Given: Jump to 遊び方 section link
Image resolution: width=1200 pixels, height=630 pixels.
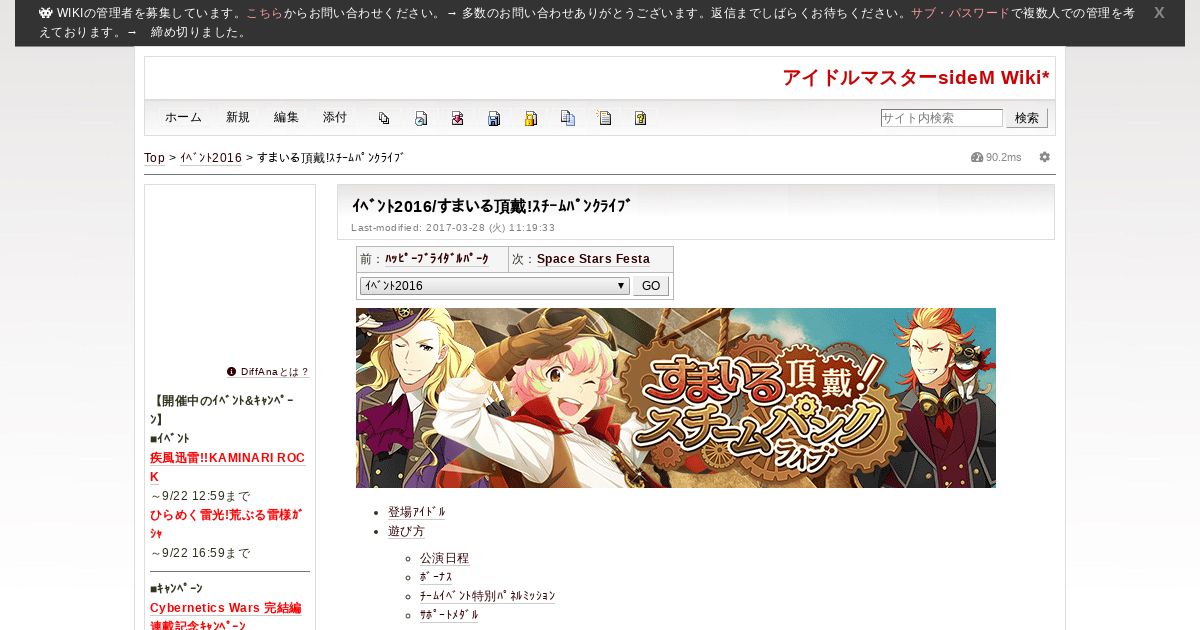Looking at the screenshot, I should click(406, 532).
